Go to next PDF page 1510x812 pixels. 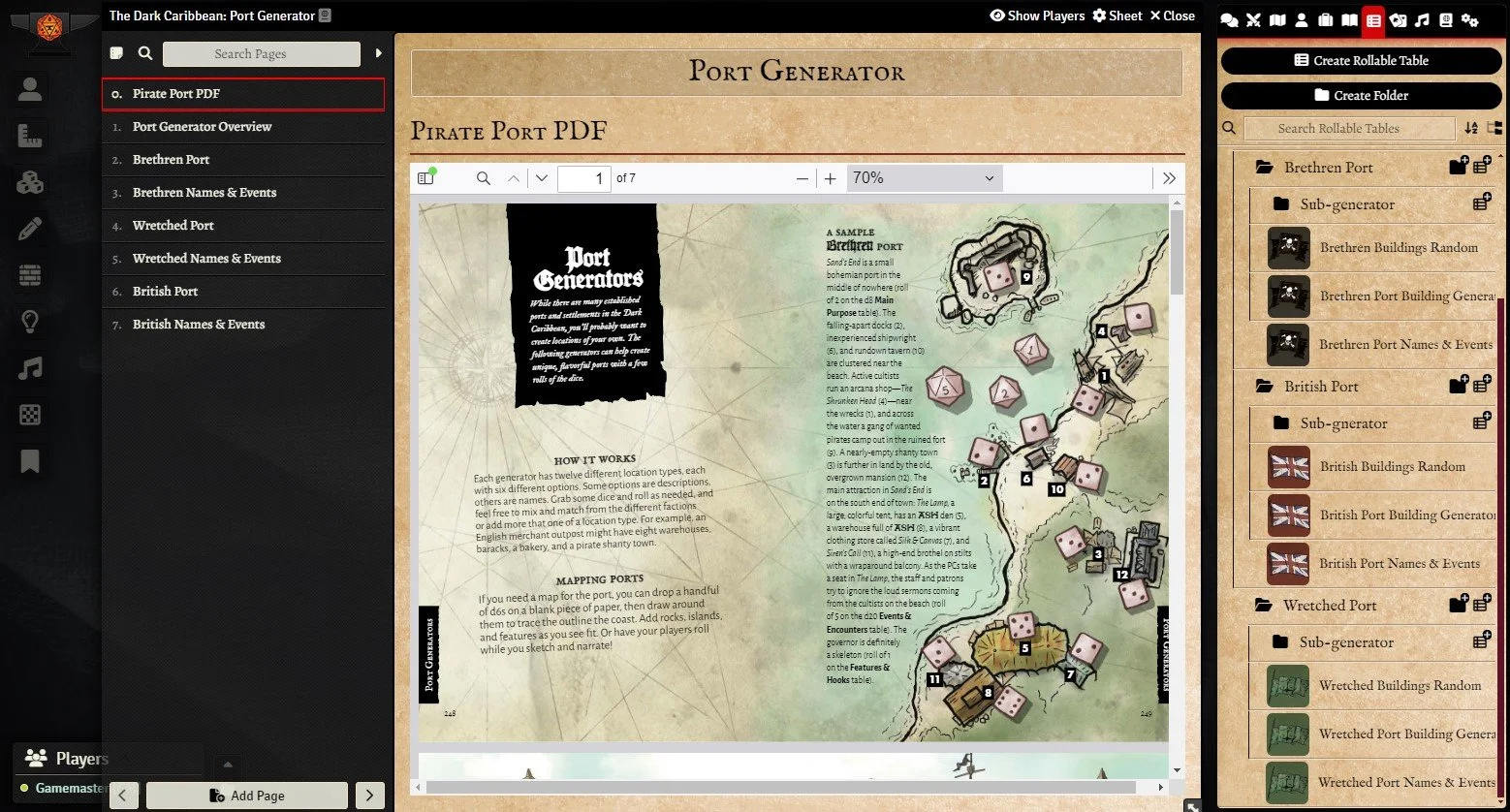542,178
